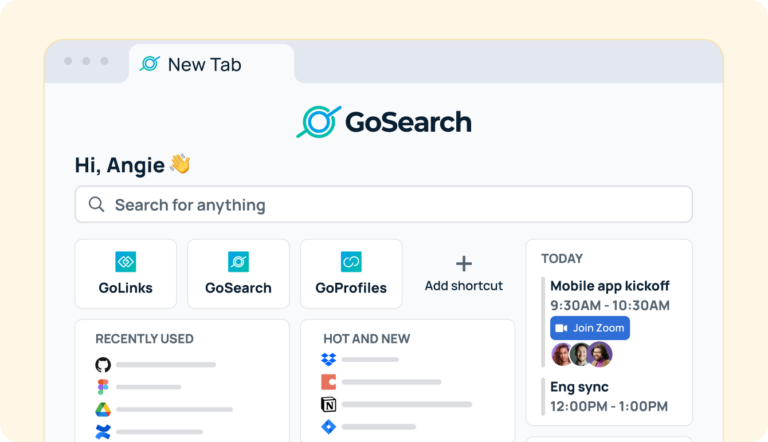
Task: Launch the GoSearch shortcut tile
Action: pos(238,273)
